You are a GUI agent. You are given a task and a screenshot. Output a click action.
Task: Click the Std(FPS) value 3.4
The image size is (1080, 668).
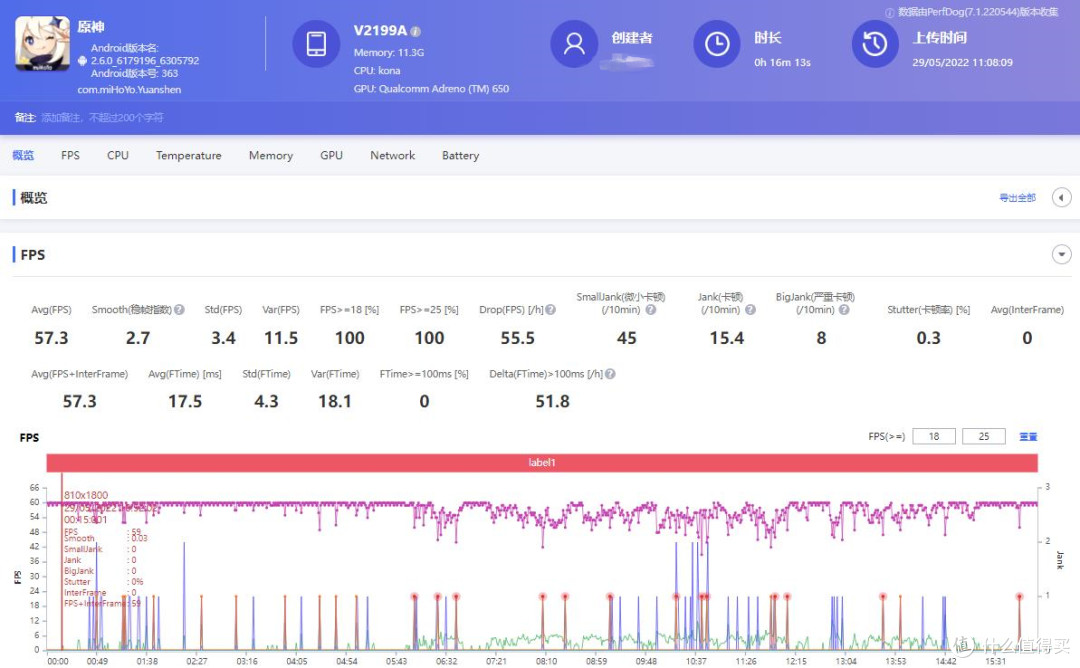point(223,338)
